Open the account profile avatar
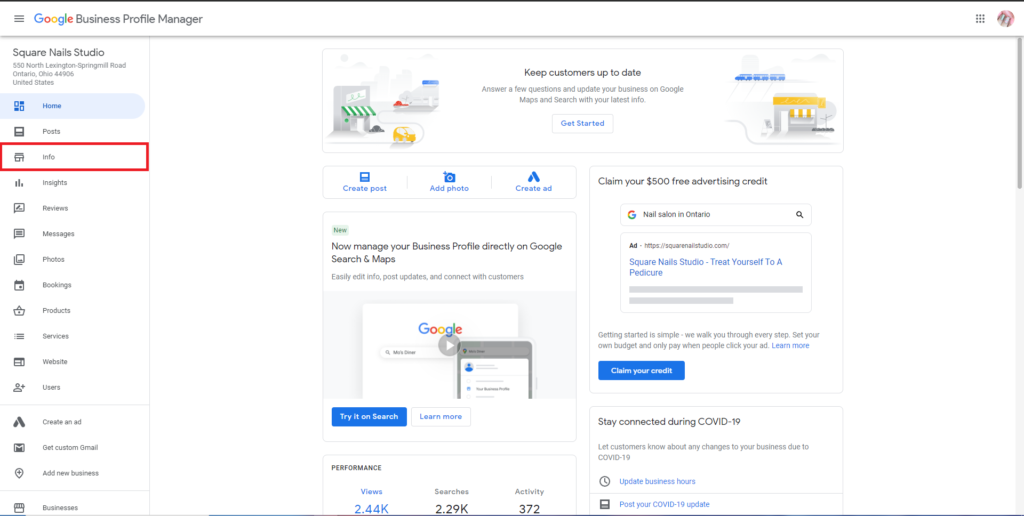This screenshot has height=516, width=1024. [1005, 19]
